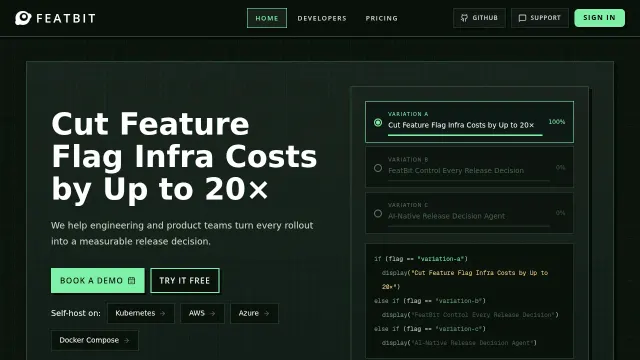This screenshot has height=360, width=640.
Task: Click the subtitle 'We help engineering and product teams'
Action: (182, 233)
